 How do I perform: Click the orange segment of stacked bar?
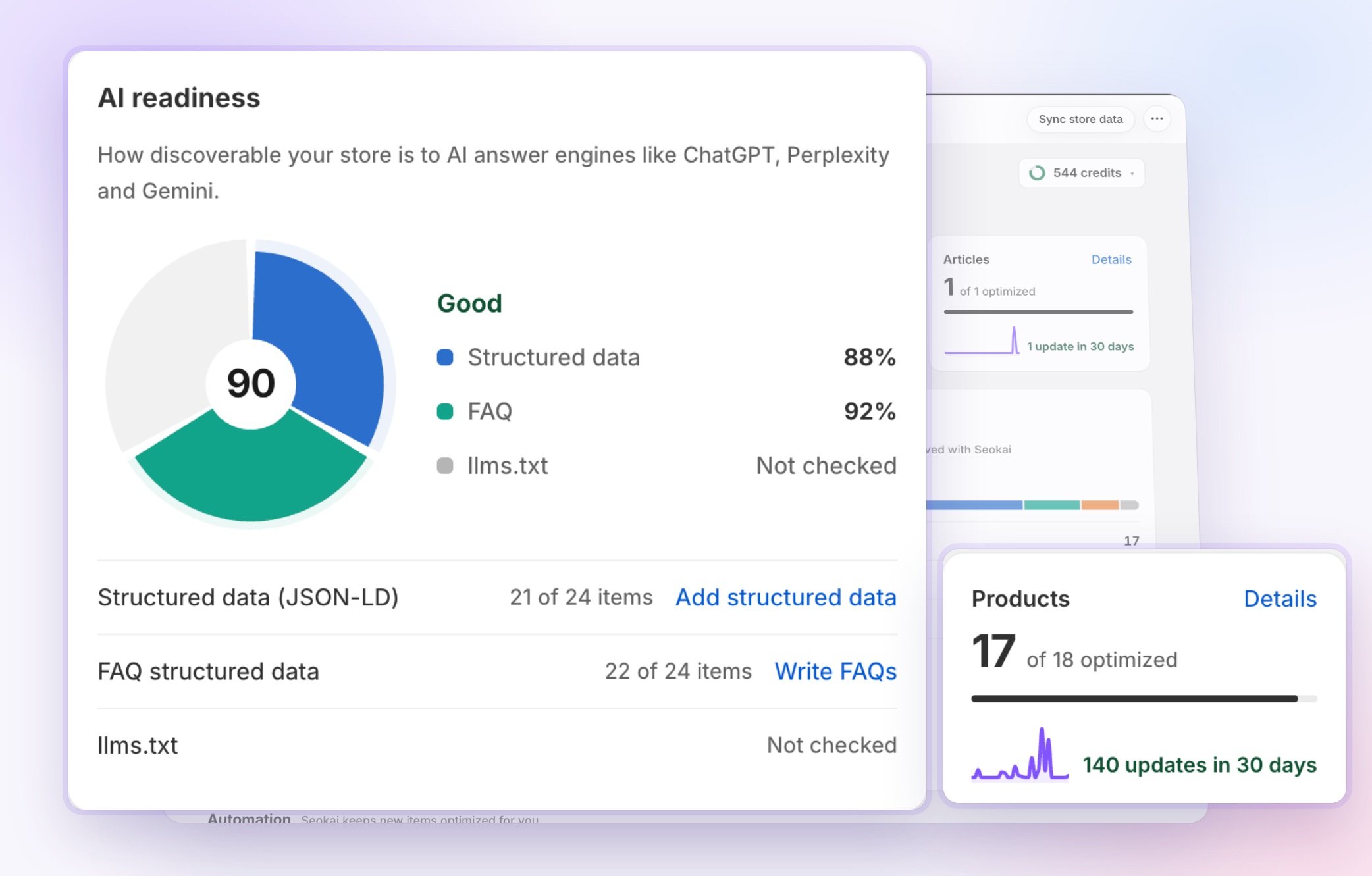tap(1100, 505)
